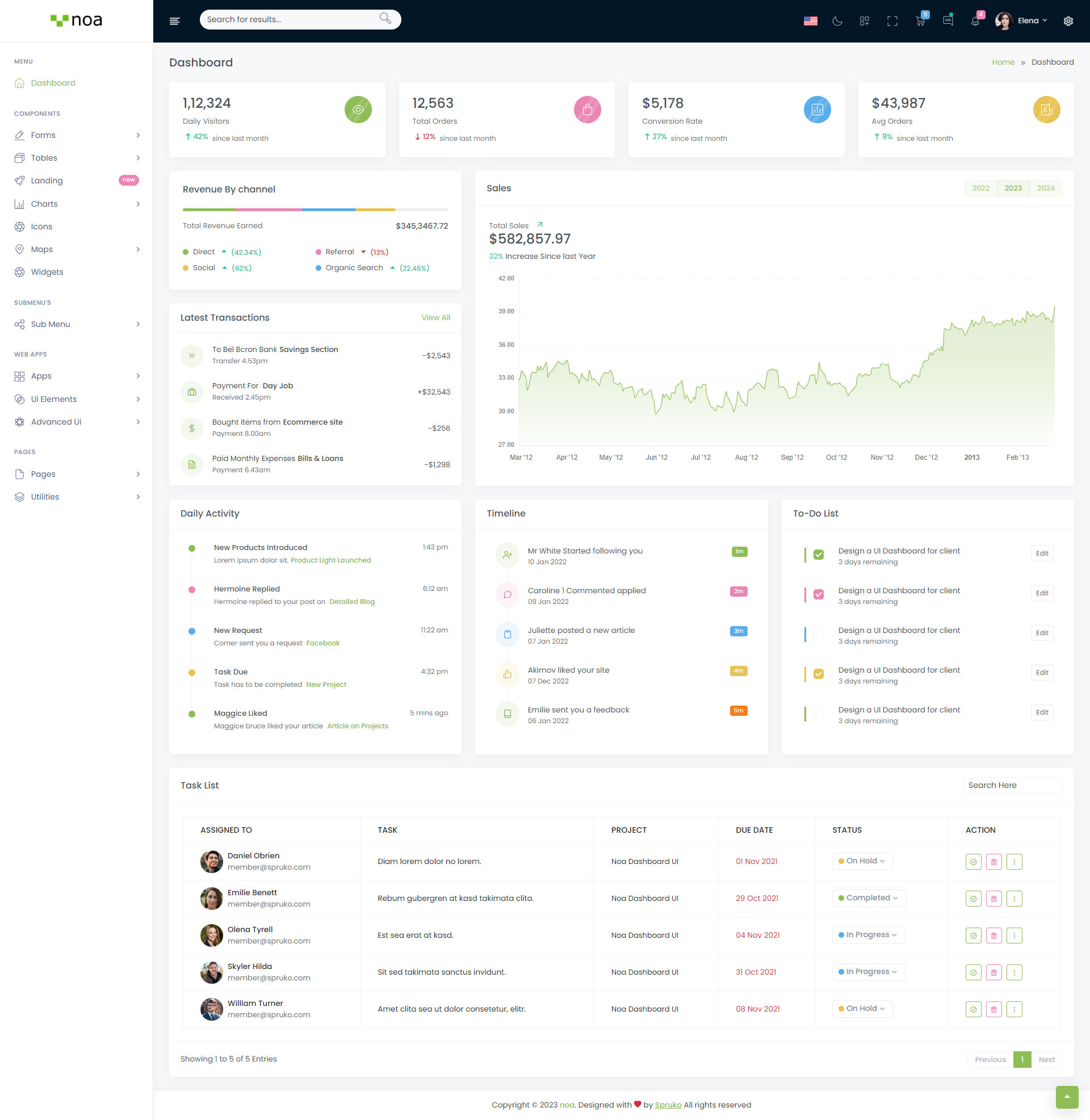Enter fullscreen mode icon
The image size is (1090, 1120).
(x=892, y=21)
